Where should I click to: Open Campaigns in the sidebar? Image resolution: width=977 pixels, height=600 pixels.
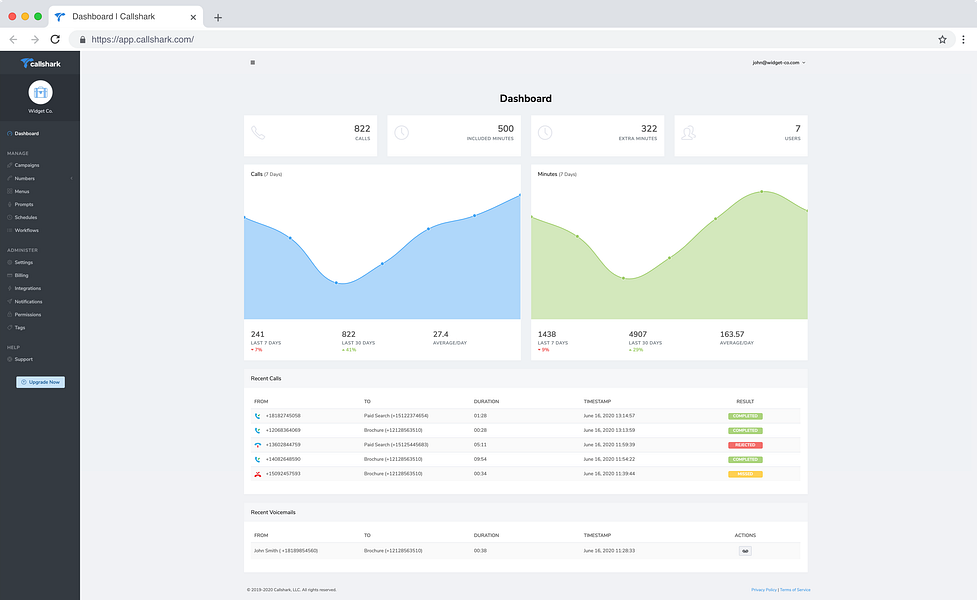[27, 165]
